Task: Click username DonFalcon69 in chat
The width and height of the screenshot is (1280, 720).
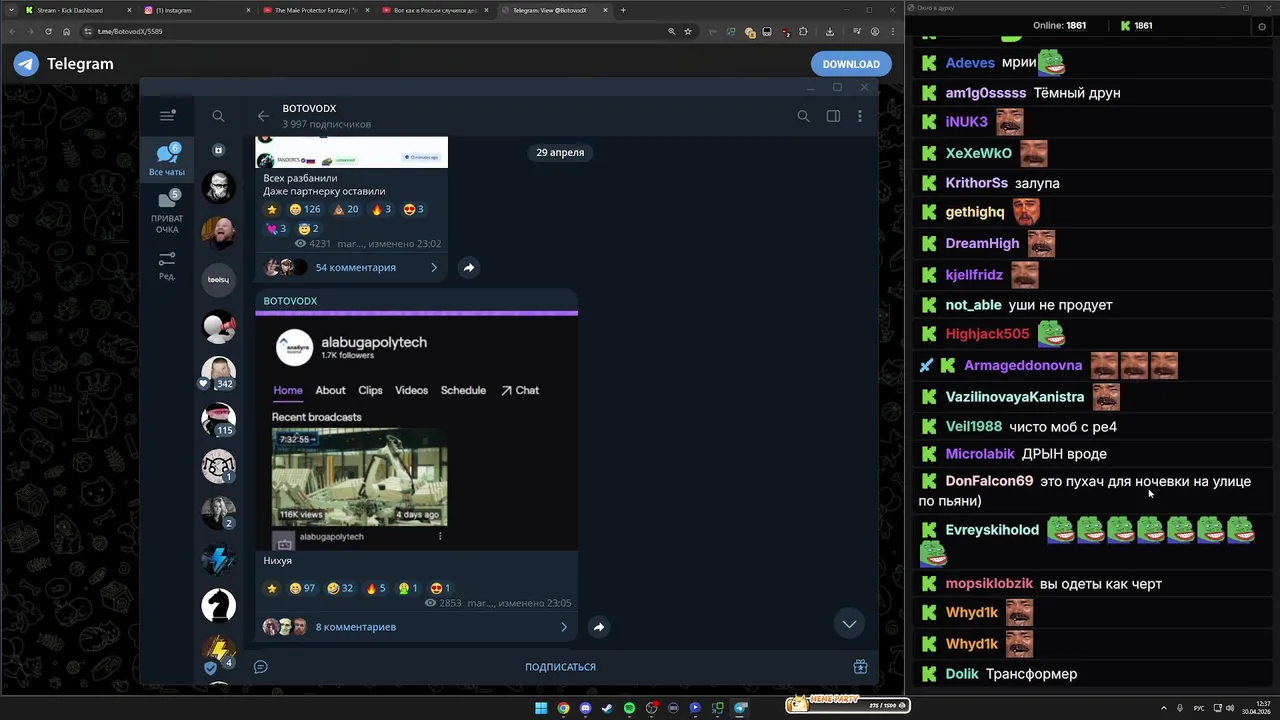Action: pyautogui.click(x=989, y=481)
